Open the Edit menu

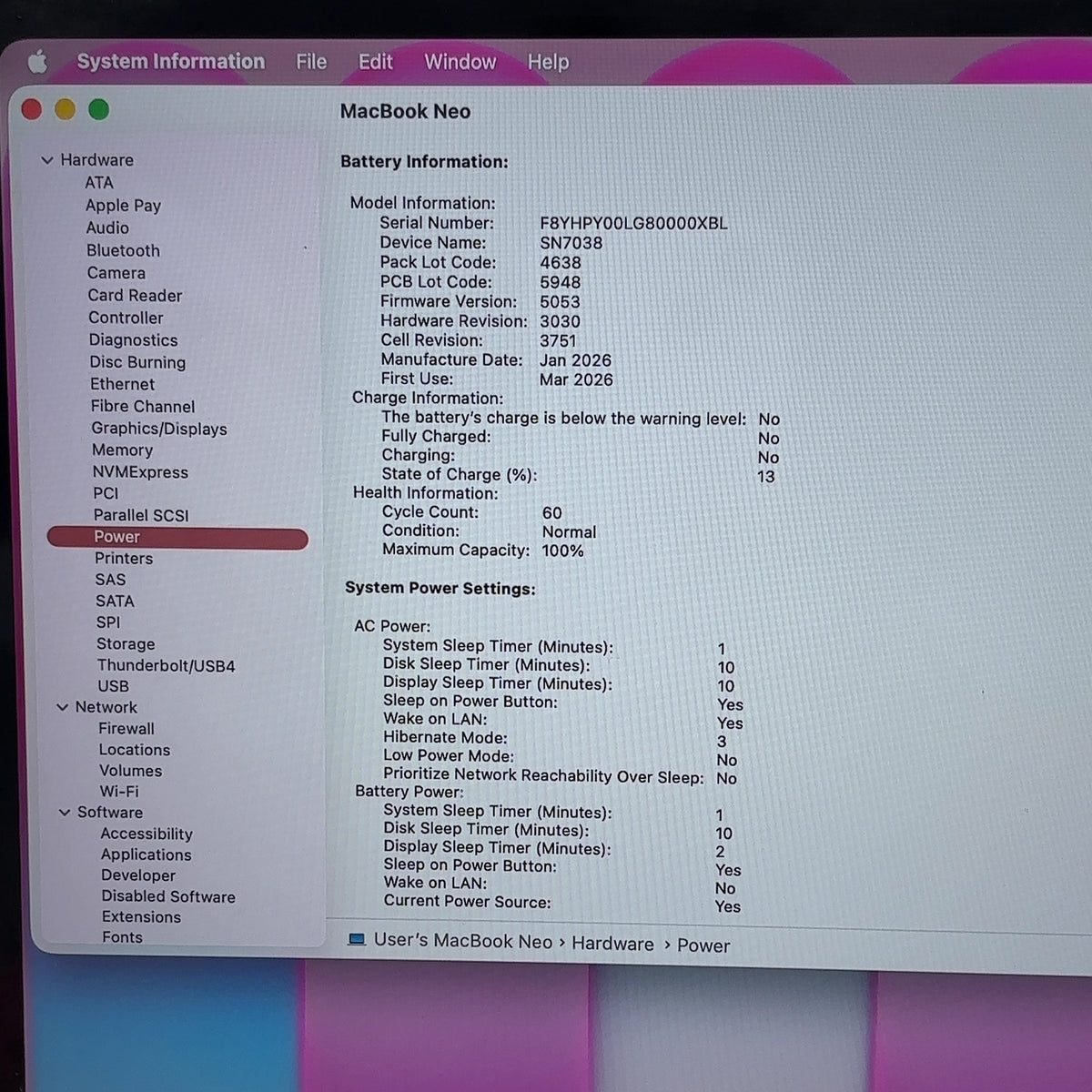coord(376,62)
